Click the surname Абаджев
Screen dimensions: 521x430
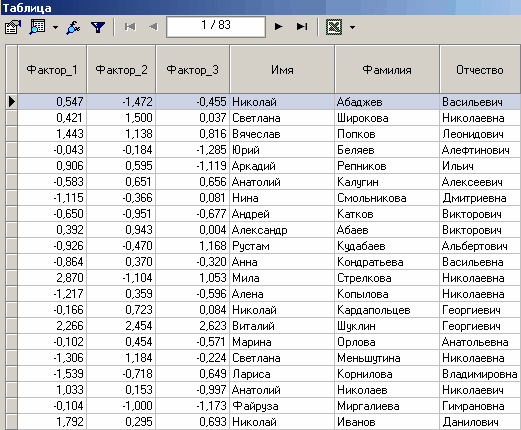tap(359, 102)
